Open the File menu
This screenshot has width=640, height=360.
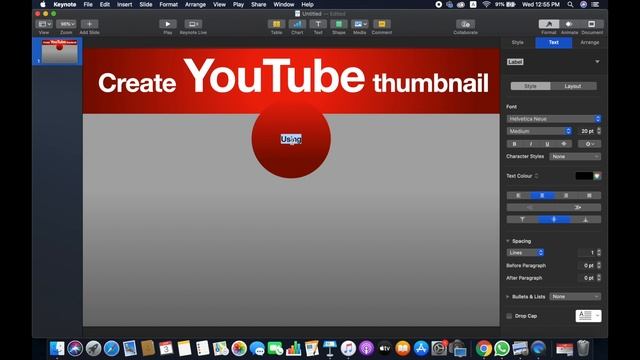[88, 4]
